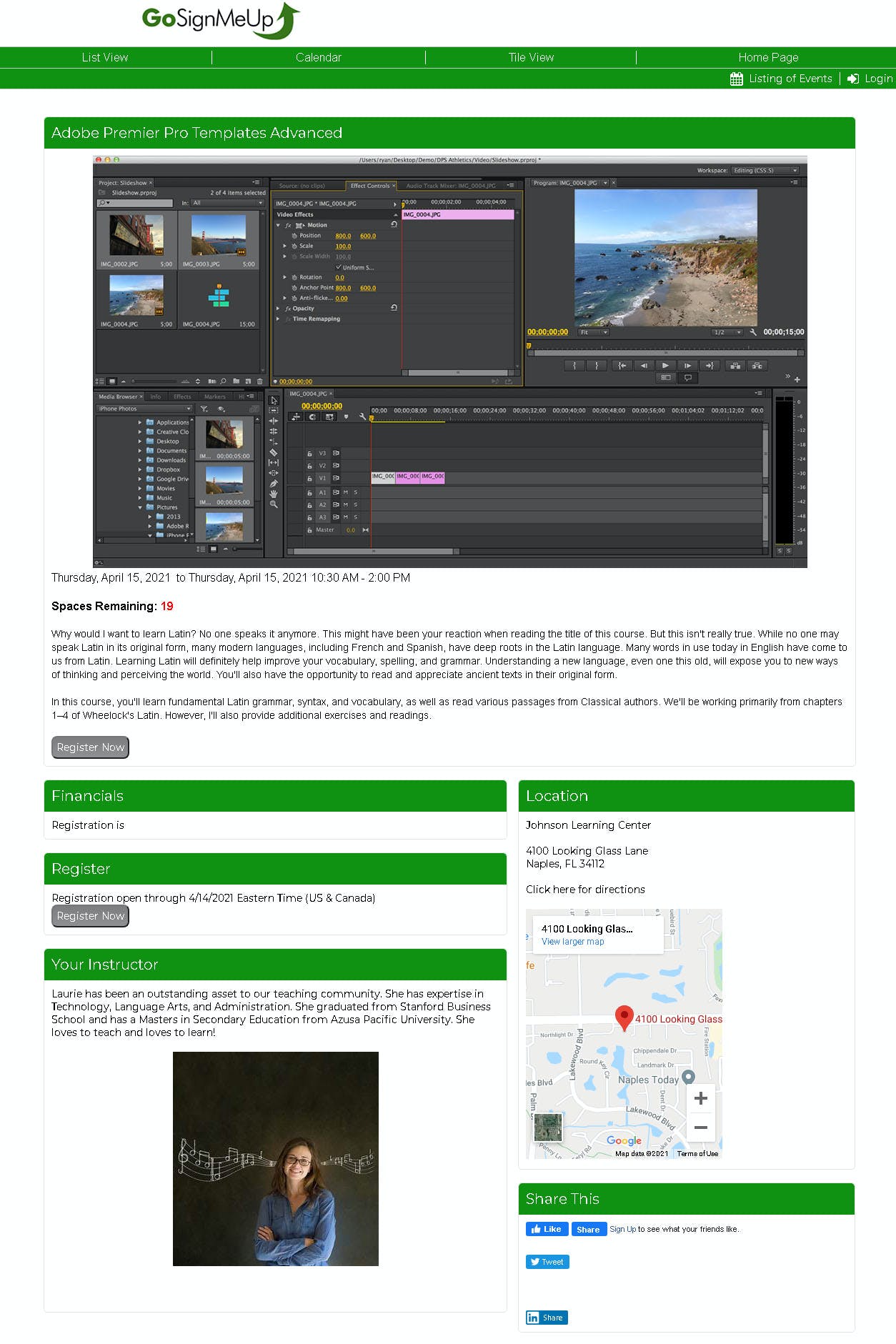896x1344 pixels.
Task: Click Play in the Premiere Program monitor
Action: (x=665, y=365)
